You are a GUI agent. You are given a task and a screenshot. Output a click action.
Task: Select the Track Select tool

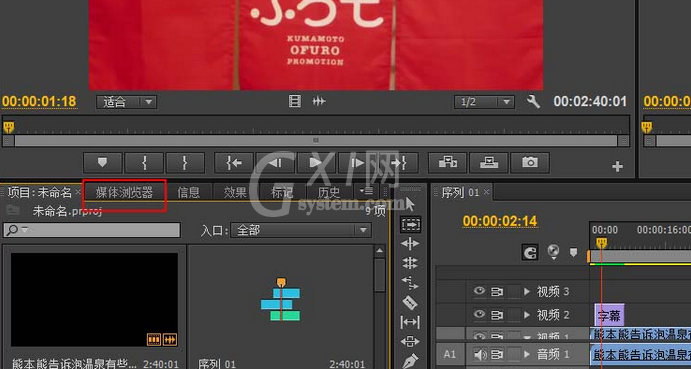(410, 224)
